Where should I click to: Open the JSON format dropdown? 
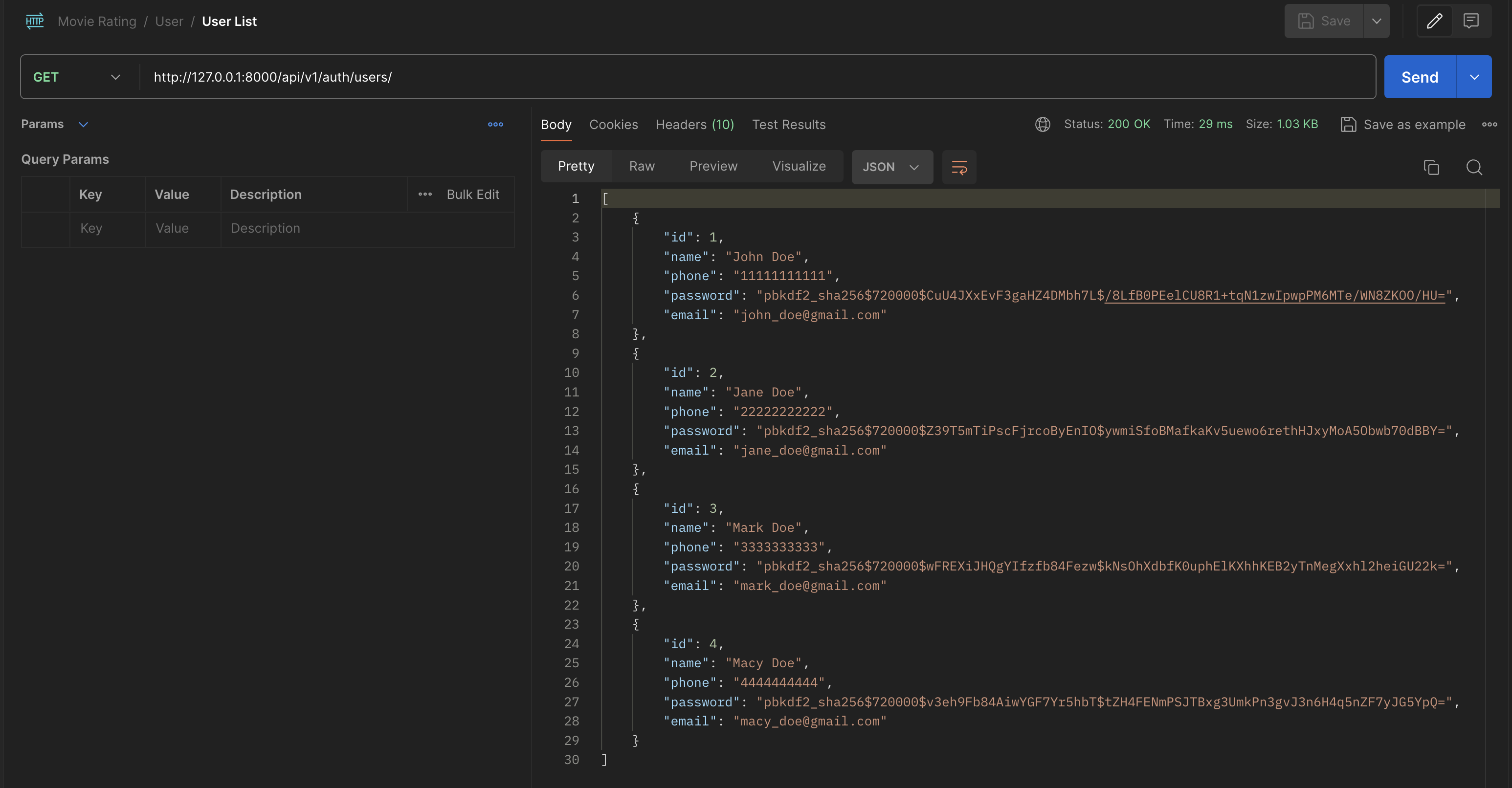point(891,167)
